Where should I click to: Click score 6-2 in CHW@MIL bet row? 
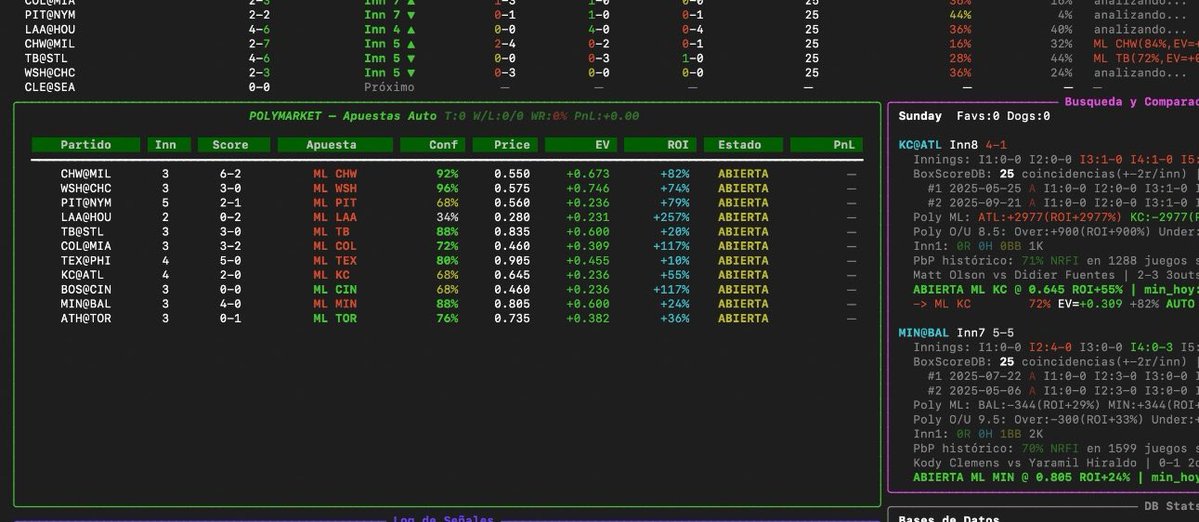pyautogui.click(x=230, y=173)
